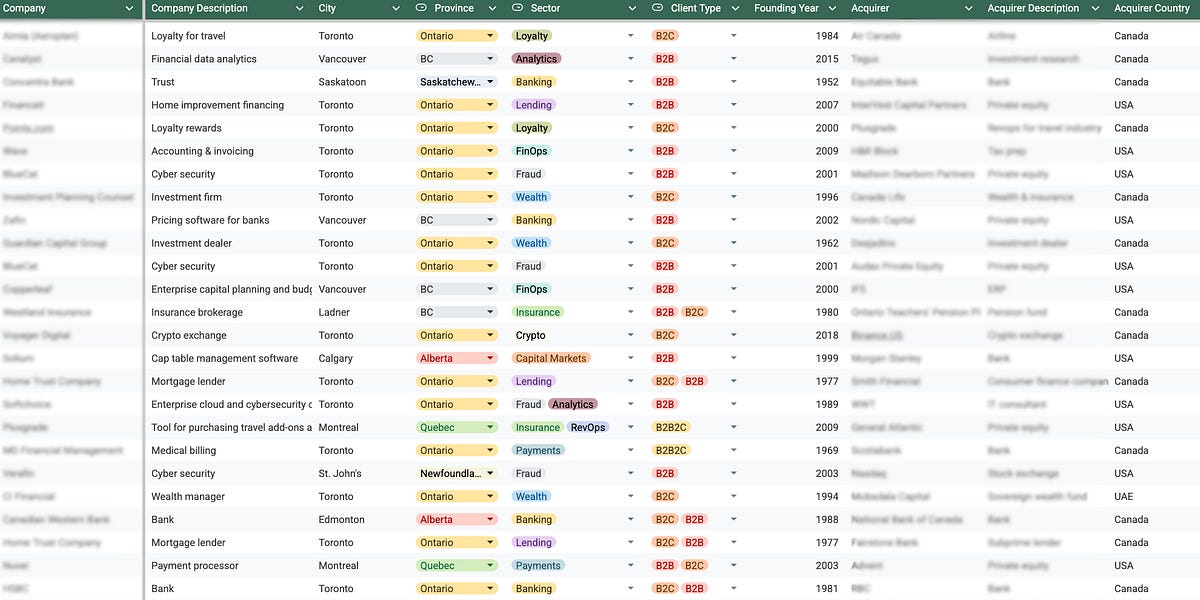Open Alberta chip in Cap table management row
Screen dimensions: 1200x600
[x=456, y=358]
